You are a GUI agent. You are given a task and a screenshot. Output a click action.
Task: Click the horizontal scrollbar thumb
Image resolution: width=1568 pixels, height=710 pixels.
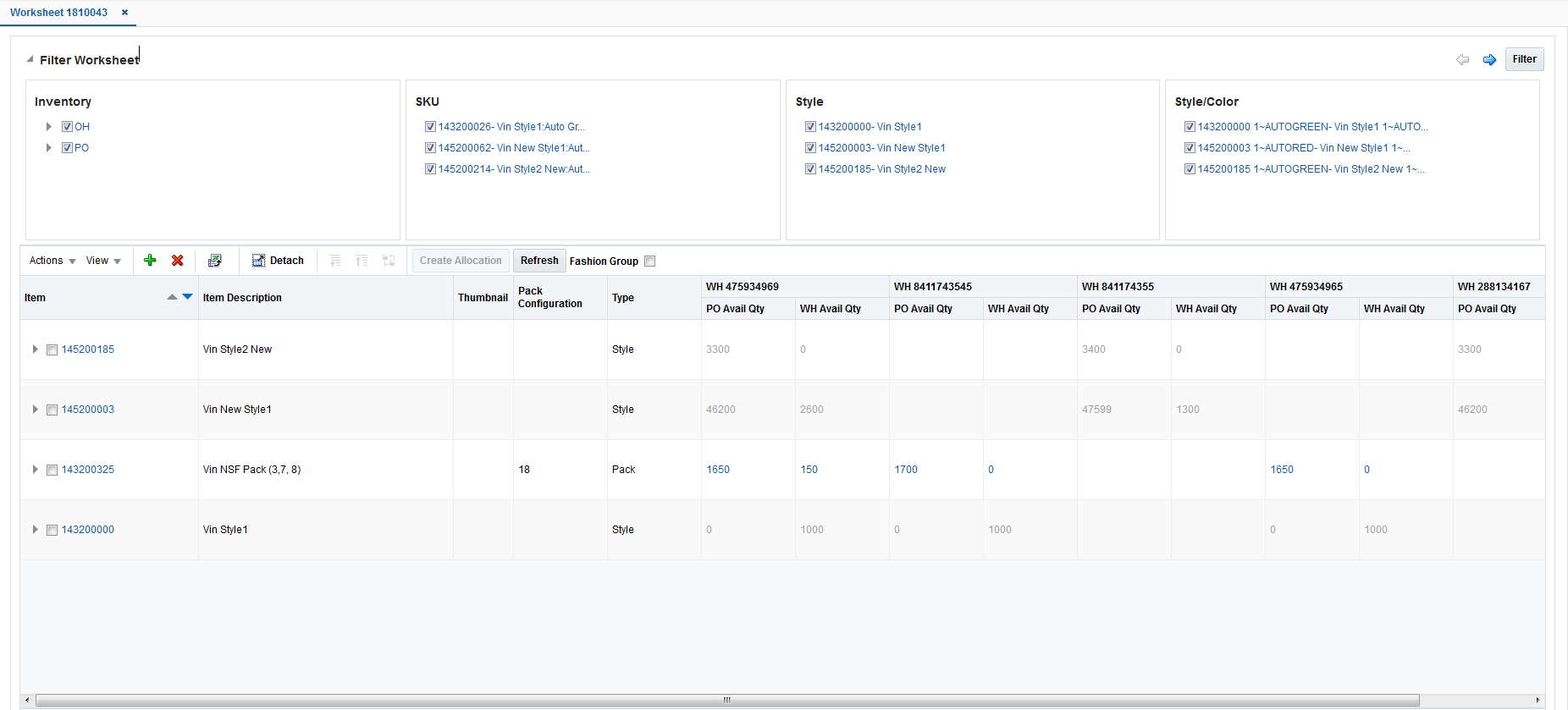pos(727,700)
